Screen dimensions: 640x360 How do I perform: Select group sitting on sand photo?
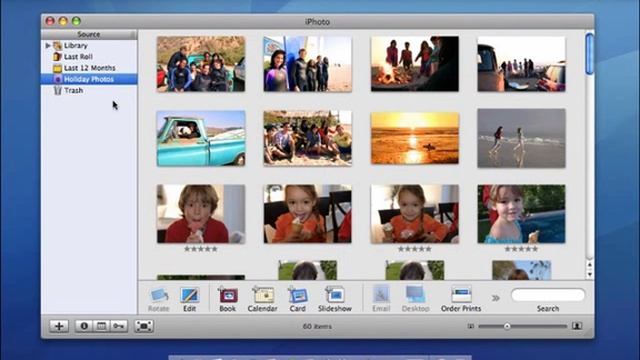(308, 138)
